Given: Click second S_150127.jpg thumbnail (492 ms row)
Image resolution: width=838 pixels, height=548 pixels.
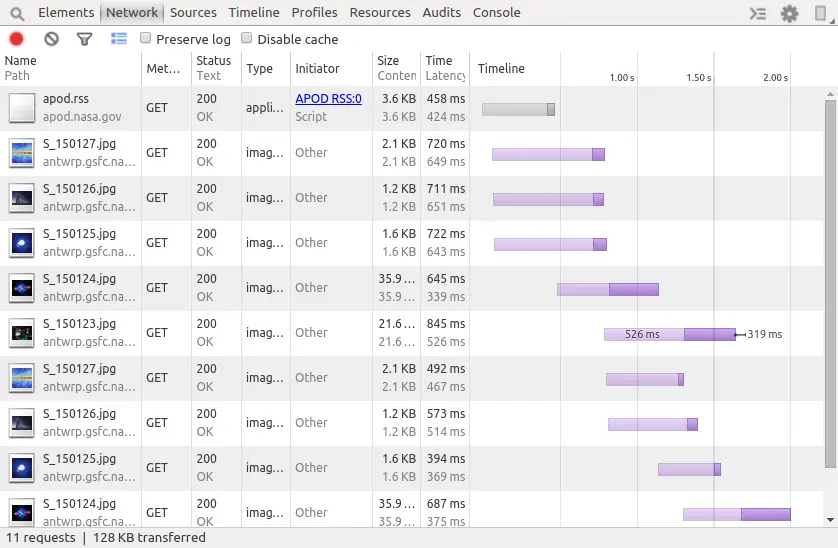Looking at the screenshot, I should [x=21, y=377].
